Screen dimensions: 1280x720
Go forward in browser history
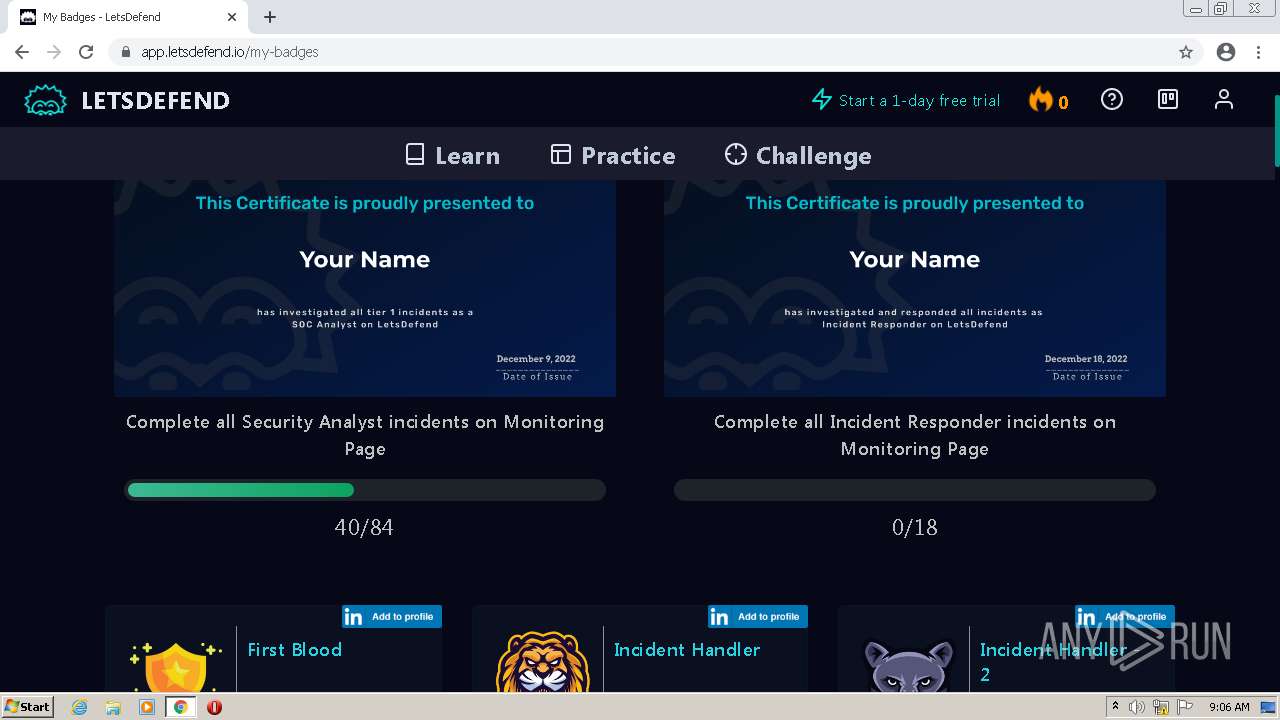(x=54, y=52)
